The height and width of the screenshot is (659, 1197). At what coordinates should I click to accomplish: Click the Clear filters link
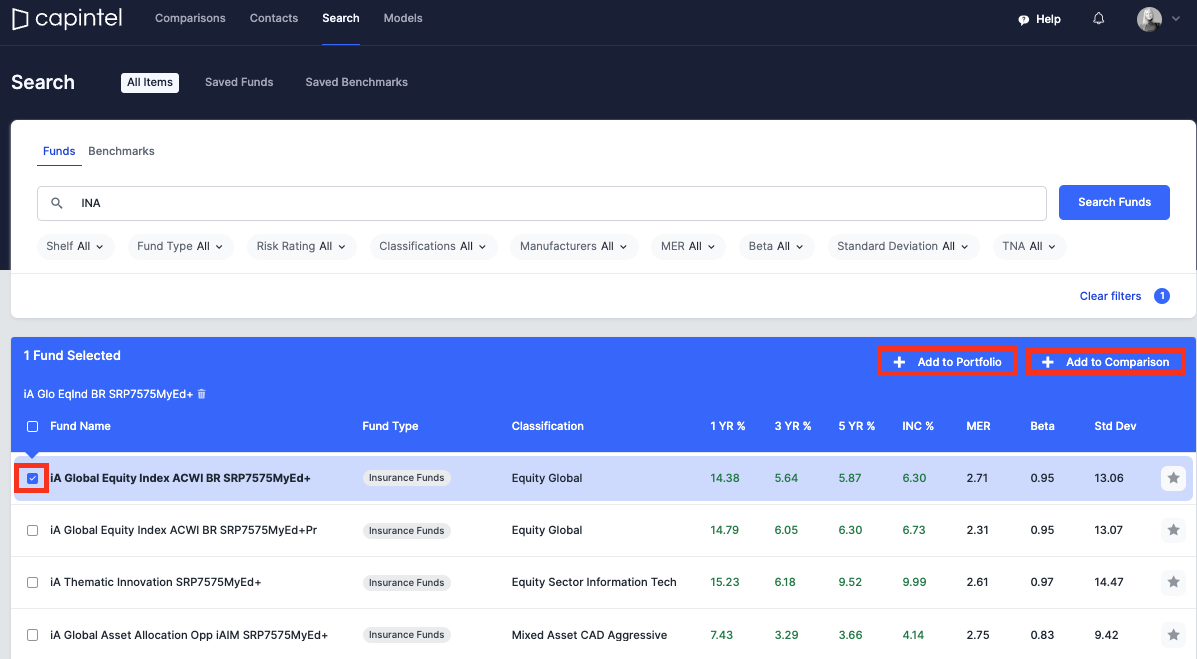click(1110, 296)
